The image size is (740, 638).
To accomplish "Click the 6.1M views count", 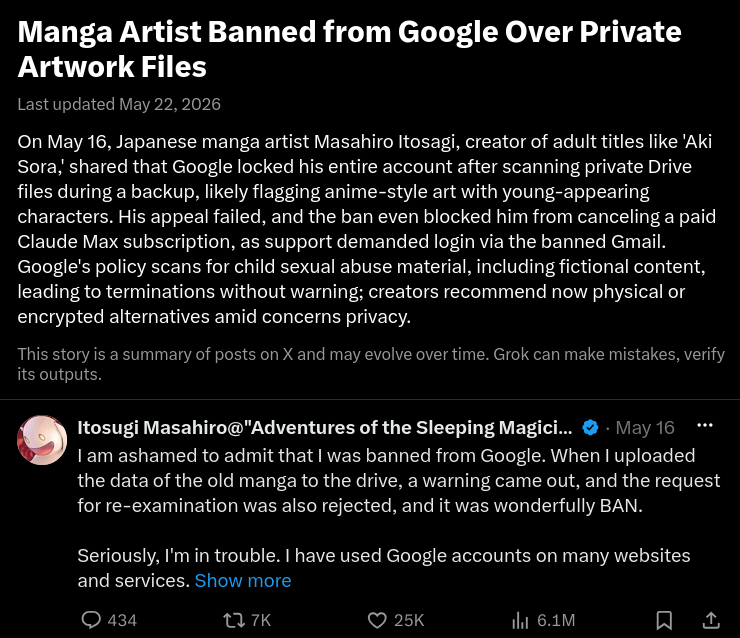I will 556,620.
